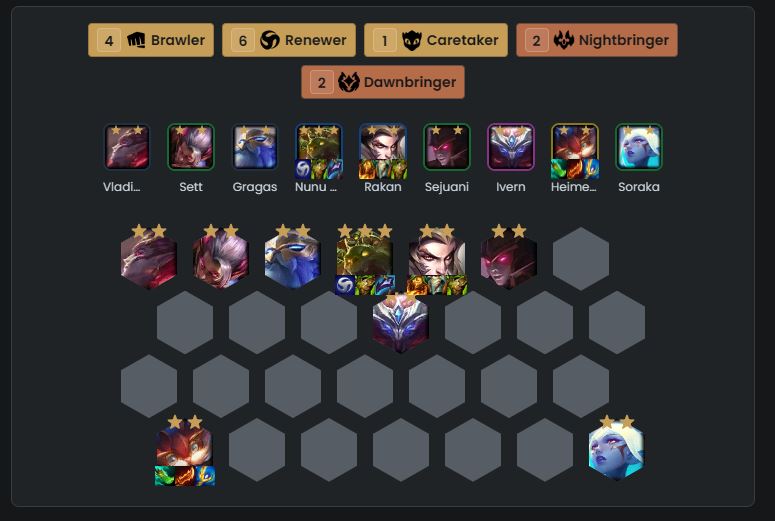Click the Dawnbringer trait badge
This screenshot has width=775, height=521.
click(383, 82)
